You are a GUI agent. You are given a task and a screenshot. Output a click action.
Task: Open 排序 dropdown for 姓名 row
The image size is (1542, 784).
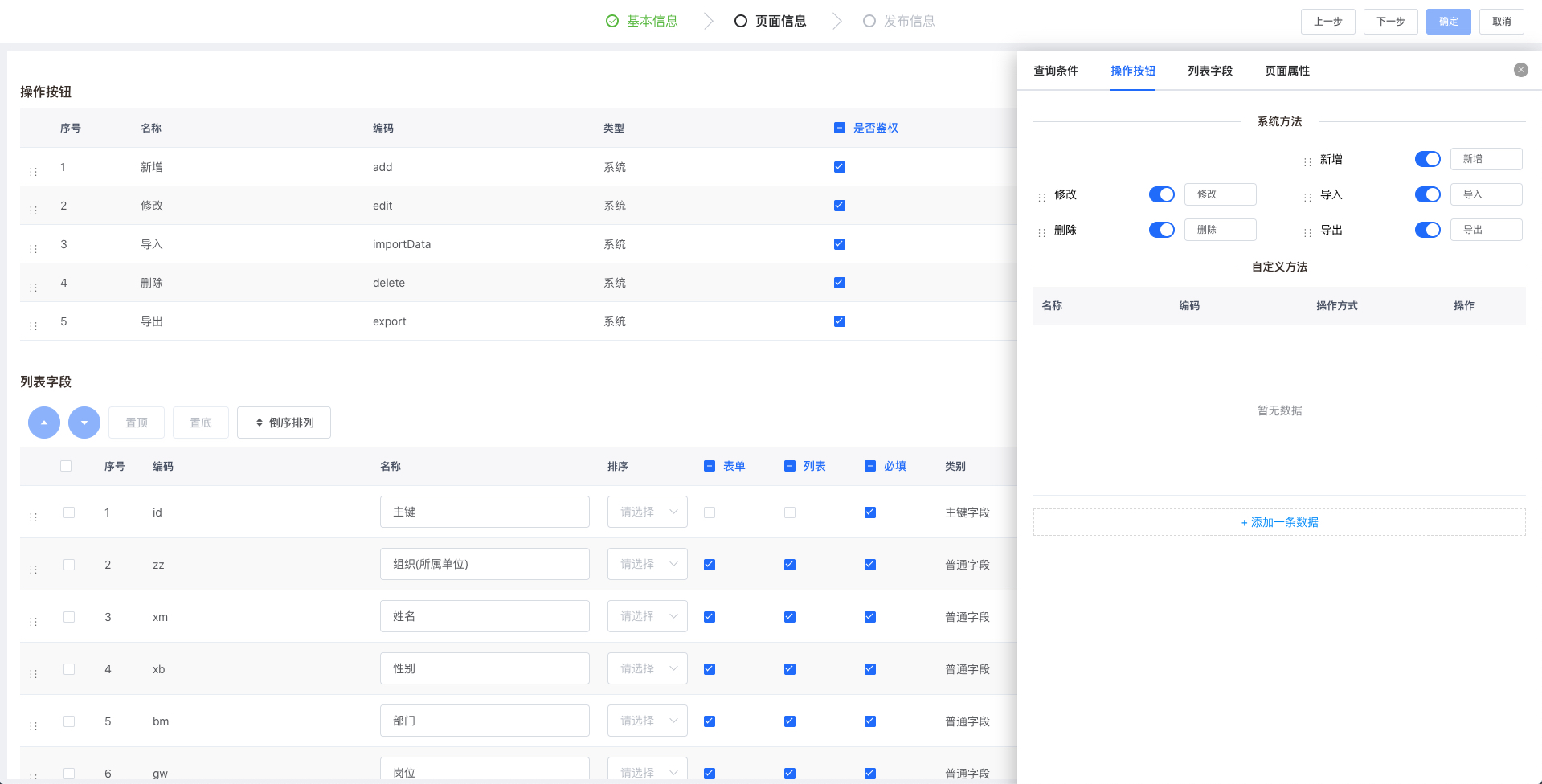pyautogui.click(x=648, y=616)
